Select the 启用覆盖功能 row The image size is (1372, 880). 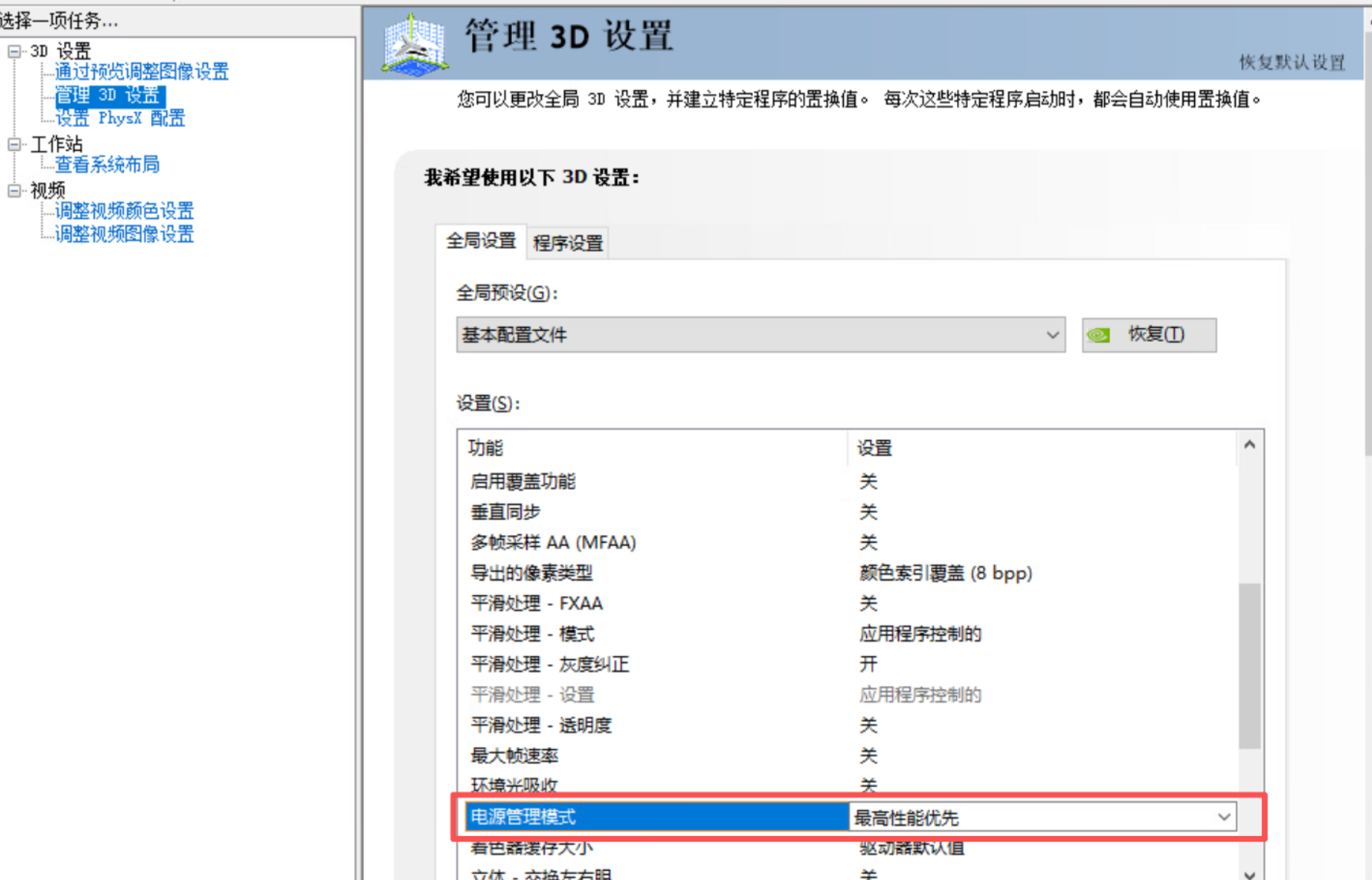point(847,481)
